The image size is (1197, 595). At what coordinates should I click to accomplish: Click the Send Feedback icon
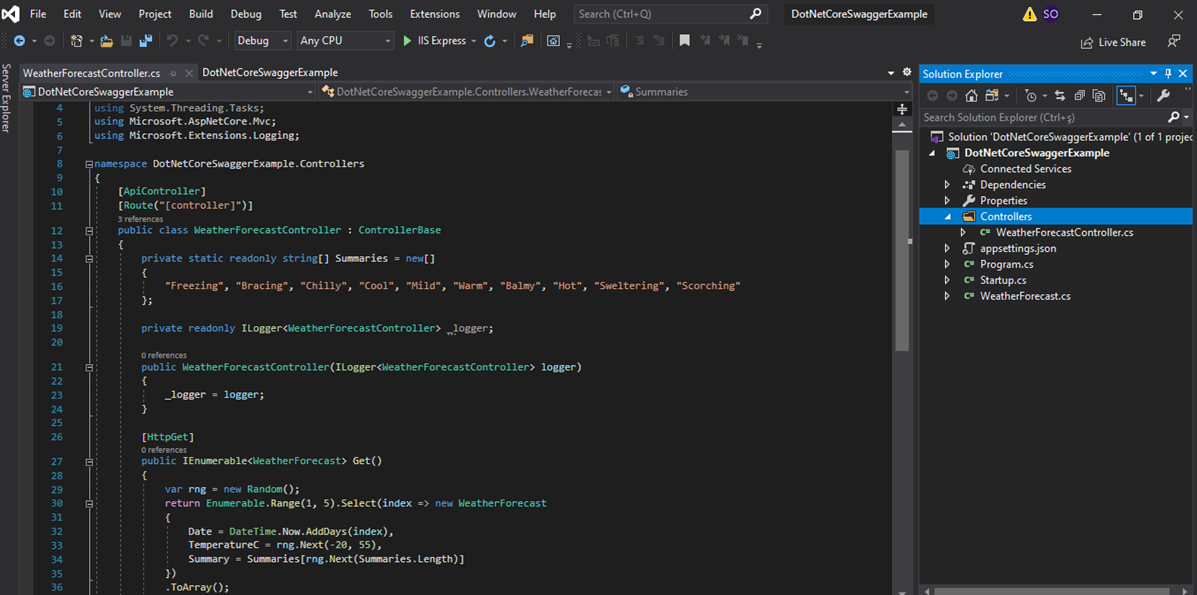[x=1174, y=40]
